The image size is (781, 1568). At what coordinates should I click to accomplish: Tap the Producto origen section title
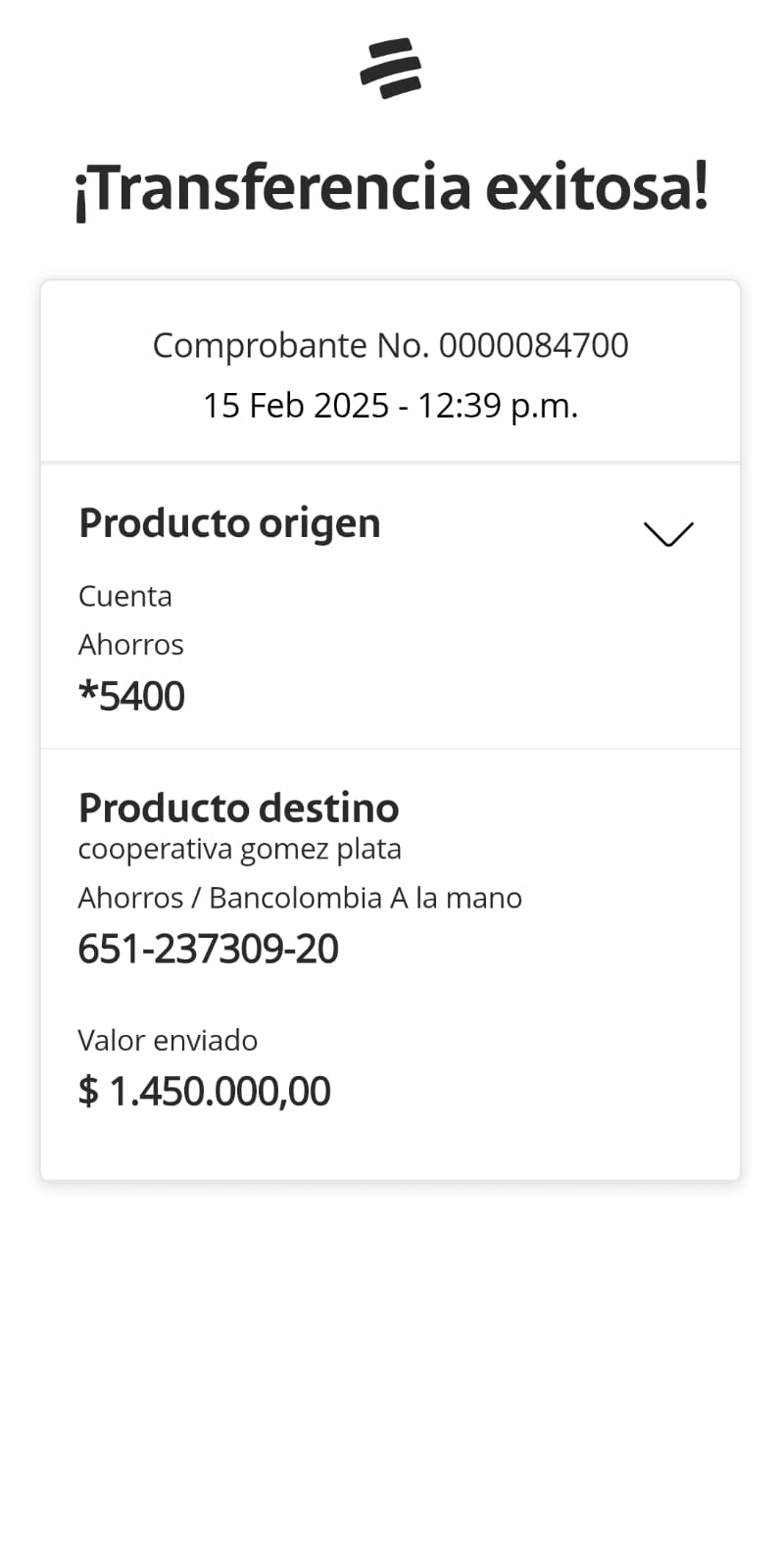coord(229,523)
